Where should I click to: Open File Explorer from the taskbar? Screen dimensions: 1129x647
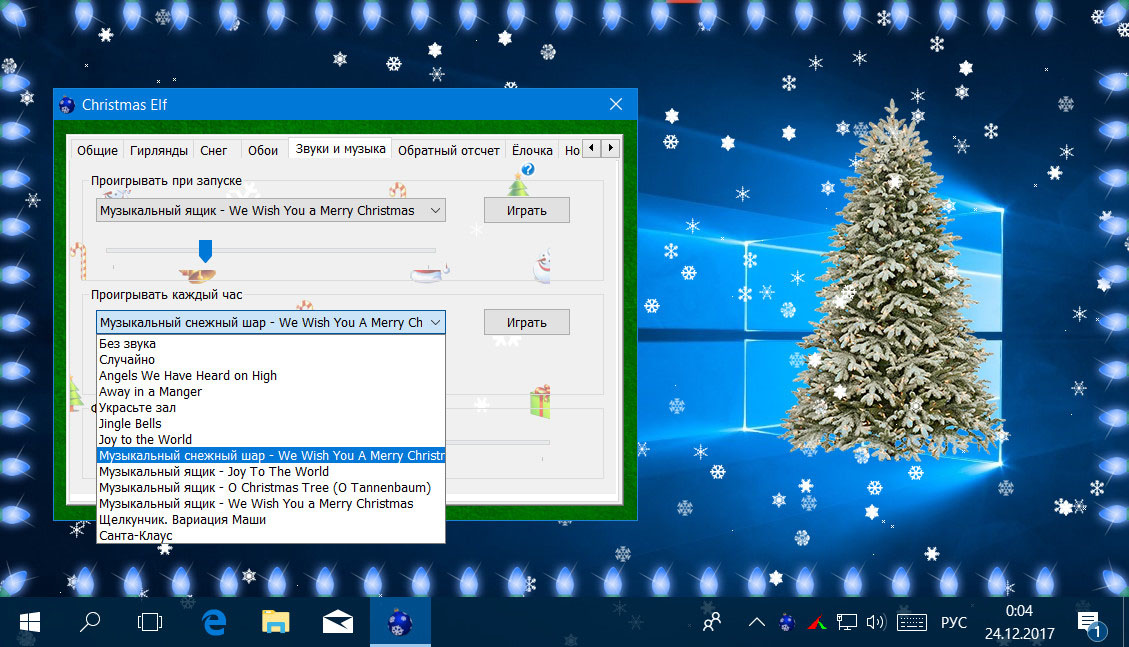[275, 622]
